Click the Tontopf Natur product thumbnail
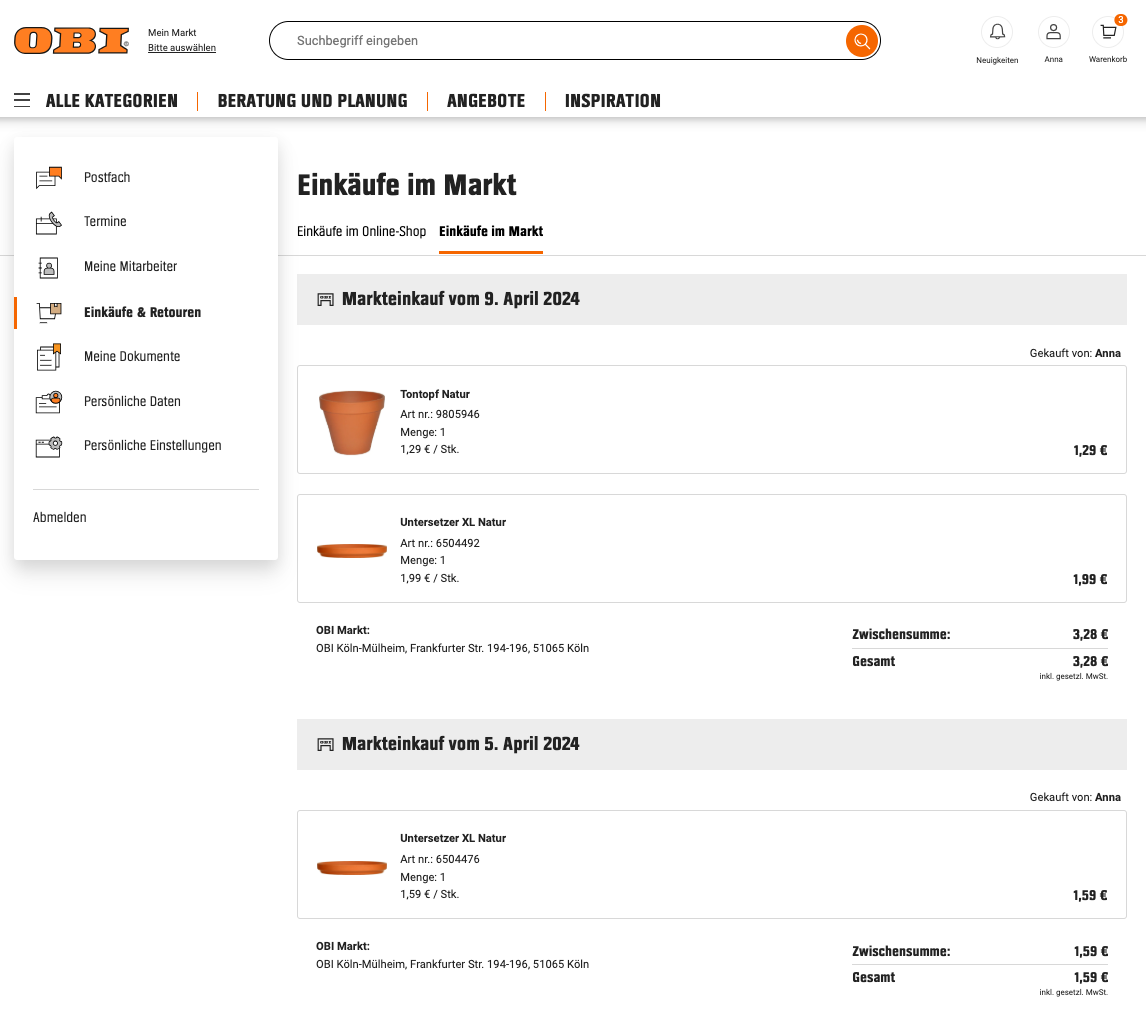Screen dimensions: 1146x1020 coord(351,421)
